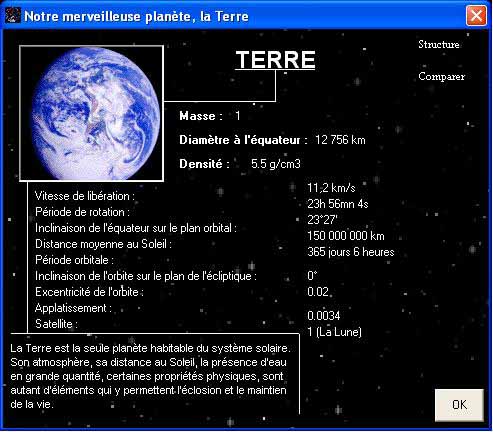Click the Earth planet image

[x=91, y=114]
